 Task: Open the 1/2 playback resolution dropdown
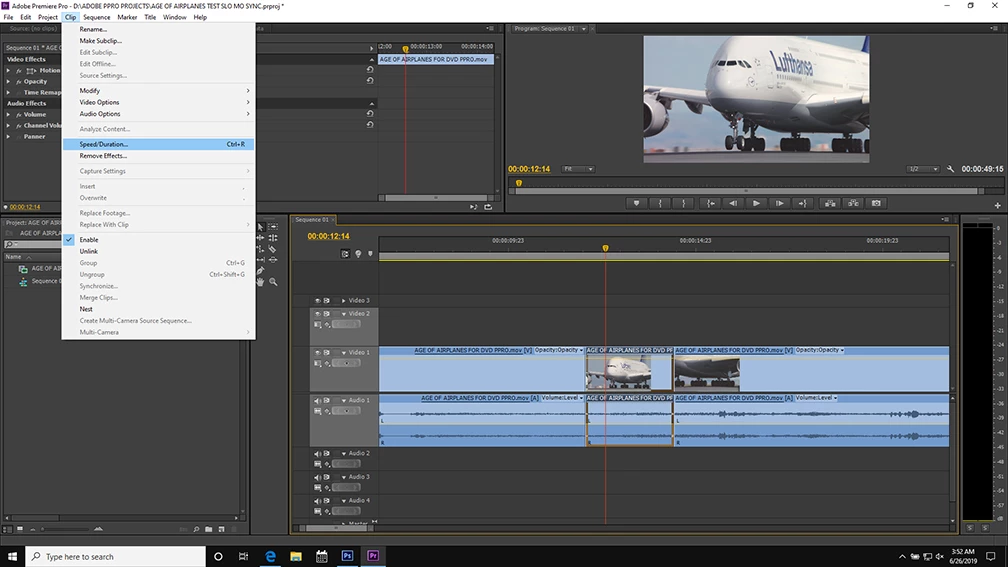click(922, 169)
